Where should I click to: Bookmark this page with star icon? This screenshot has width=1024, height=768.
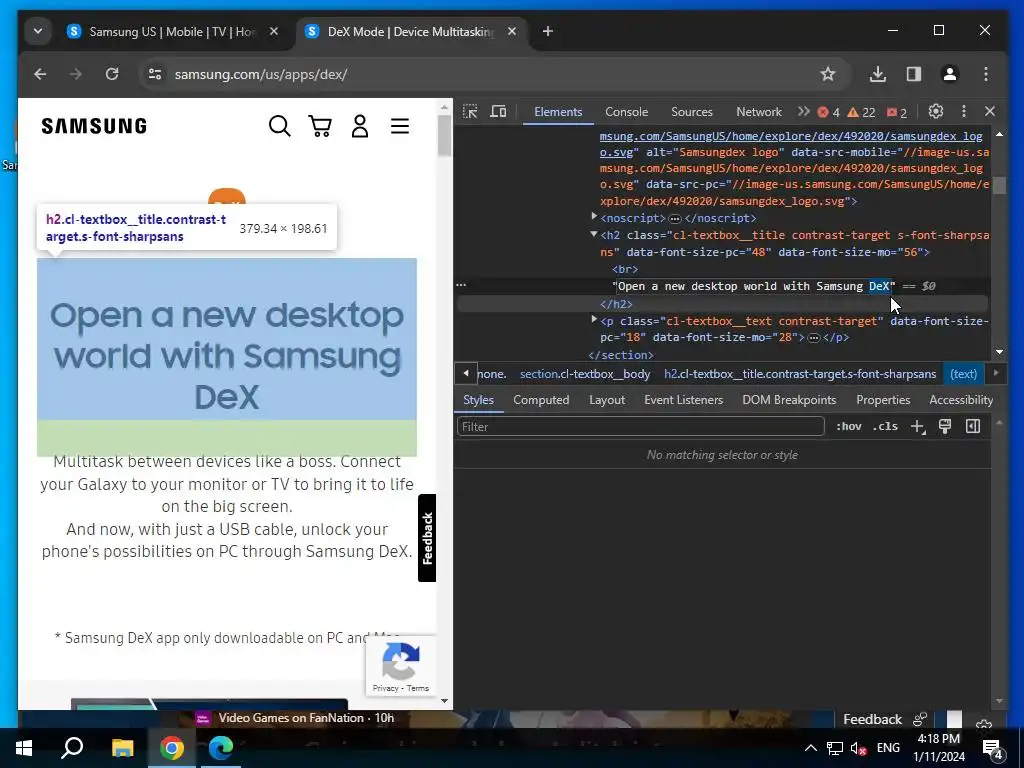point(827,74)
